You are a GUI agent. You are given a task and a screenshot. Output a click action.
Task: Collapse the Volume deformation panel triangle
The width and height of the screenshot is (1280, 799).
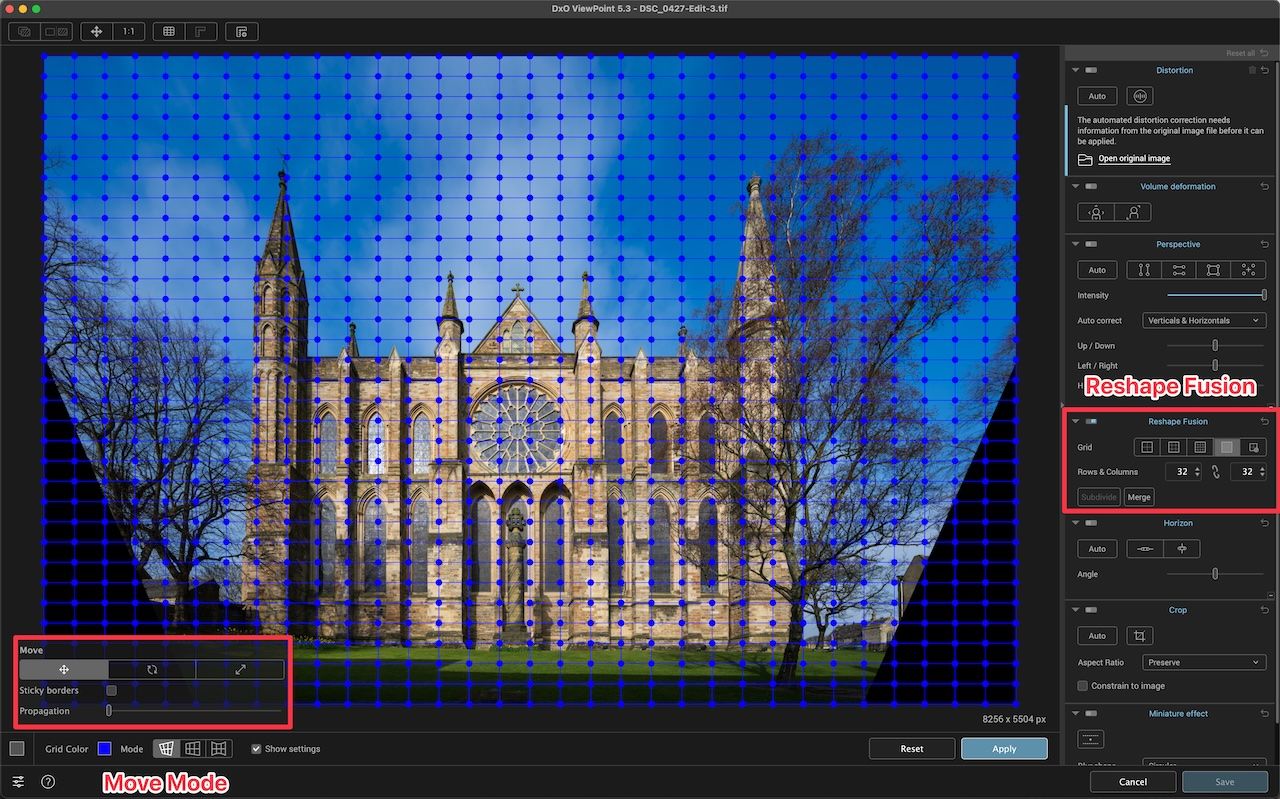pos(1075,186)
